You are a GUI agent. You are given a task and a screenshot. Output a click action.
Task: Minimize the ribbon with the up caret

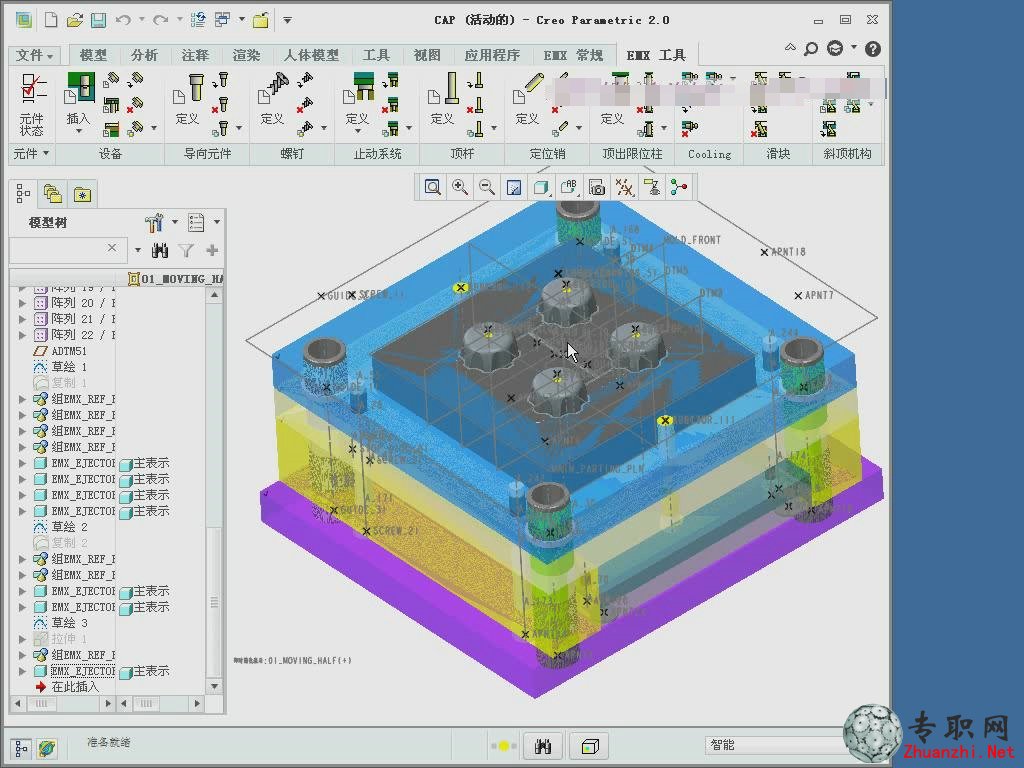tap(790, 48)
